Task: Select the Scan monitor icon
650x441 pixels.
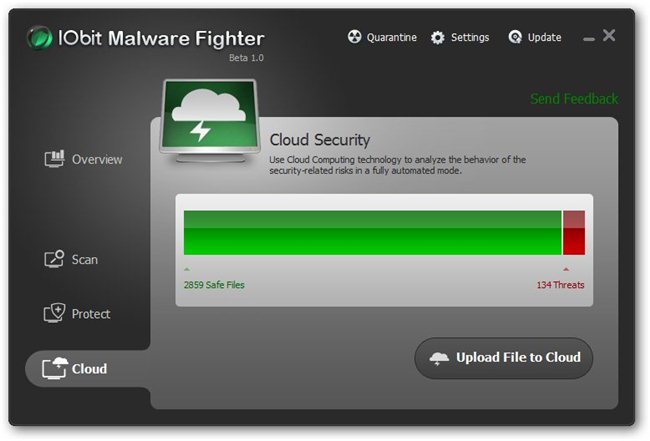Action: (x=54, y=259)
